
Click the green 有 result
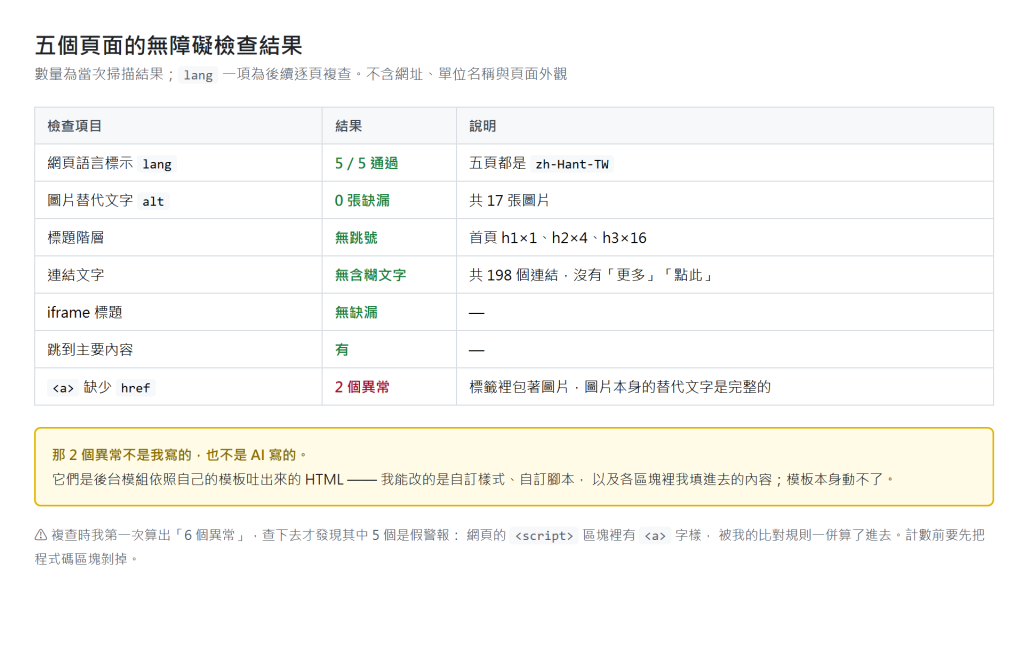pyautogui.click(x=342, y=349)
